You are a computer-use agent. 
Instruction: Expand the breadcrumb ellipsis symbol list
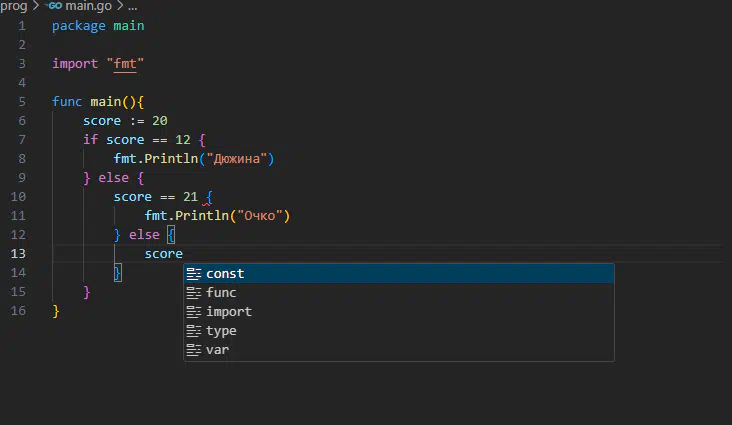pos(133,7)
